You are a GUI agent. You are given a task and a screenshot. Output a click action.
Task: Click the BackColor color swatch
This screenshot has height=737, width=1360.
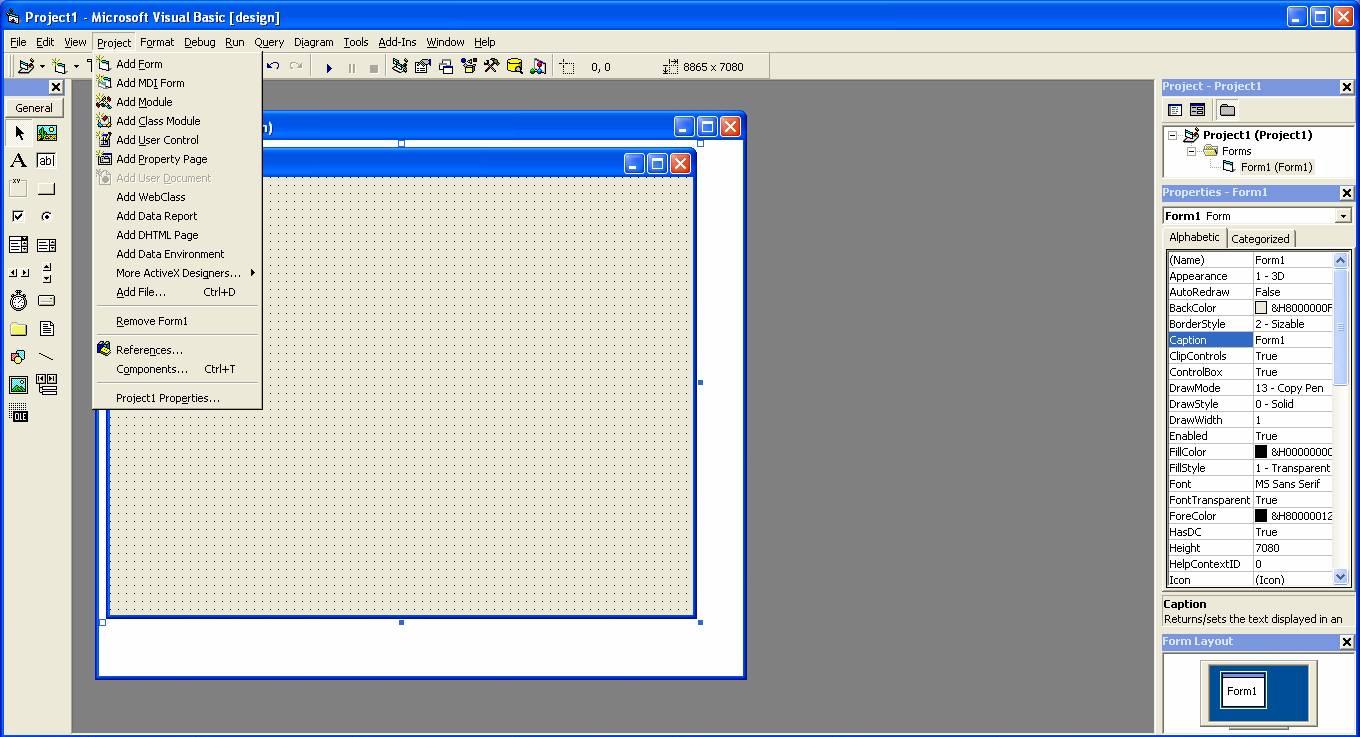1261,308
